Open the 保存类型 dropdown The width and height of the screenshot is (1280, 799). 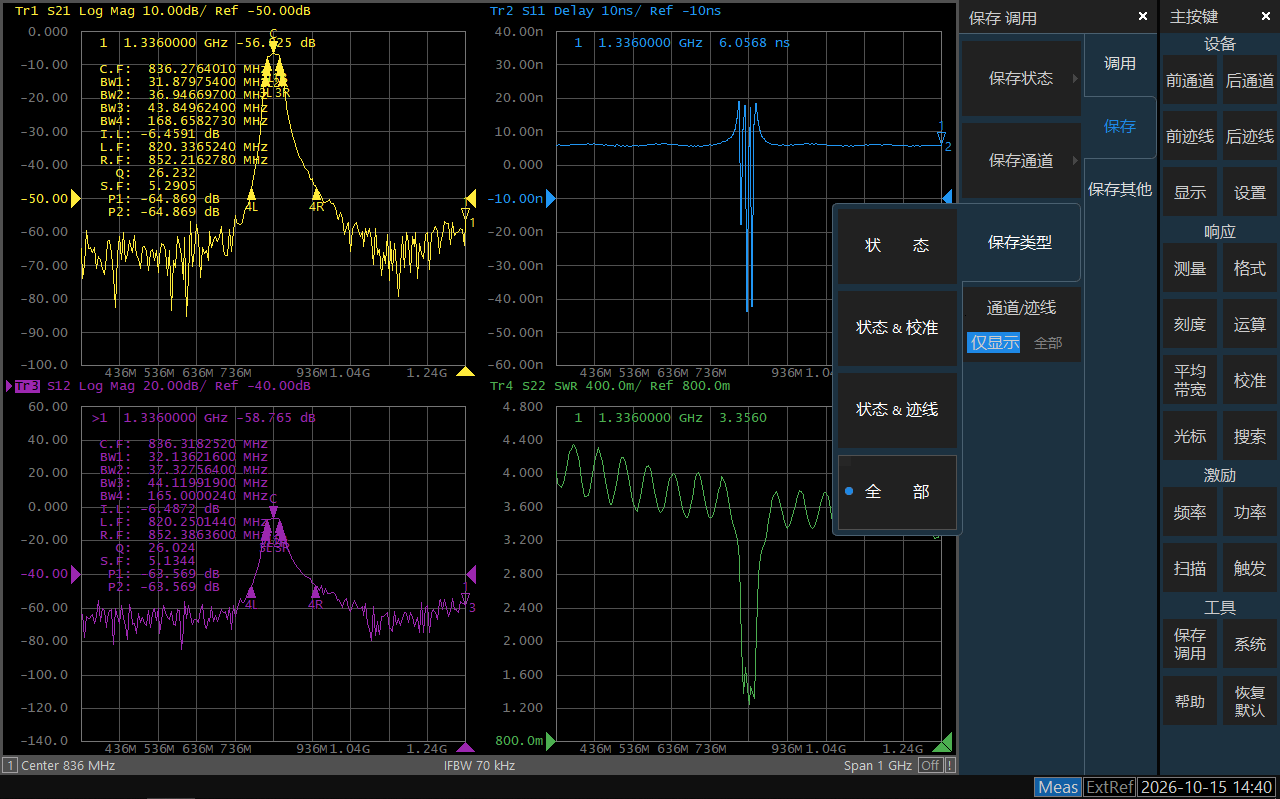1021,243
